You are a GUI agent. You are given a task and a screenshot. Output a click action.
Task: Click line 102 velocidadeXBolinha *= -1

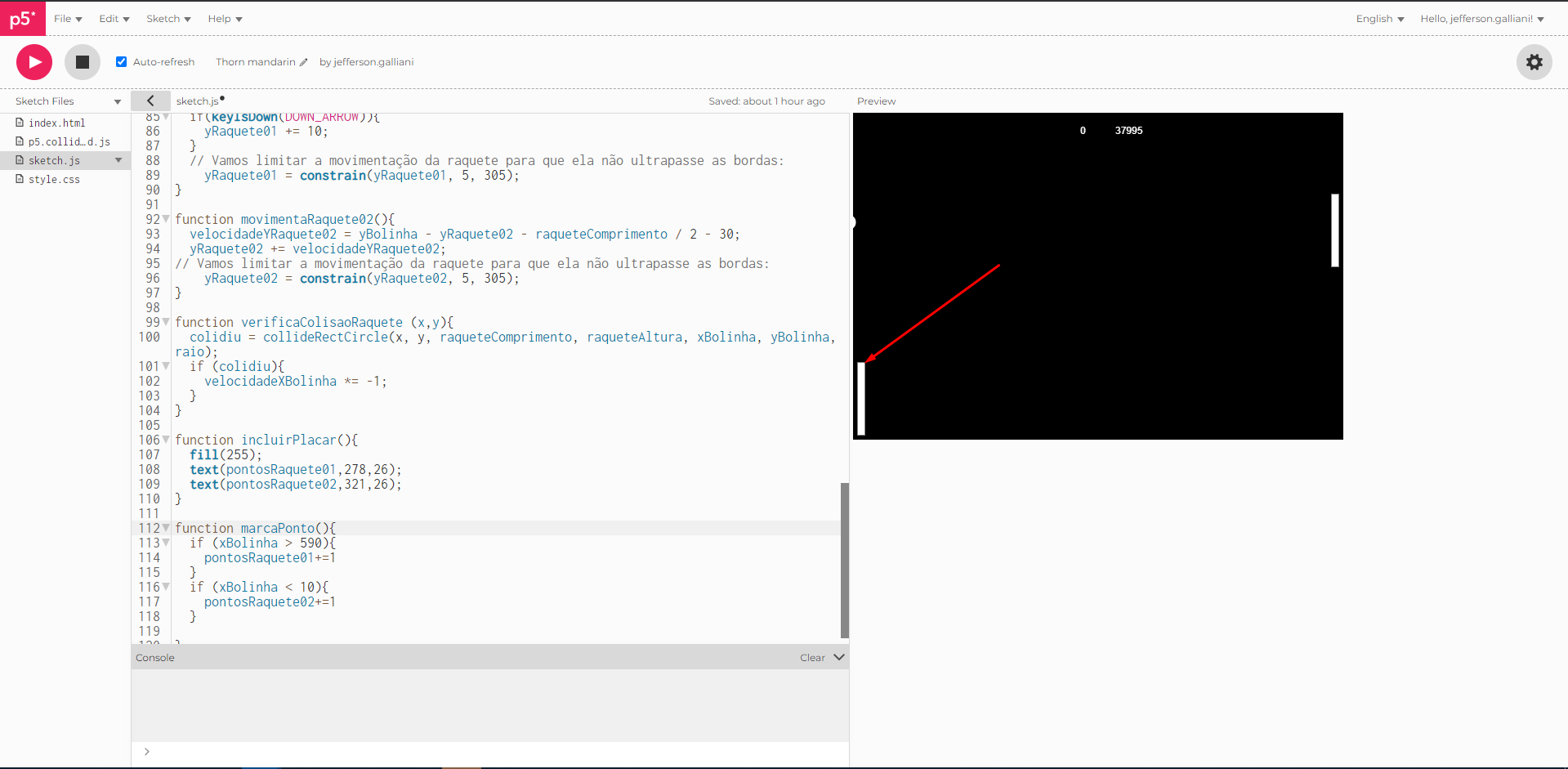coord(296,381)
